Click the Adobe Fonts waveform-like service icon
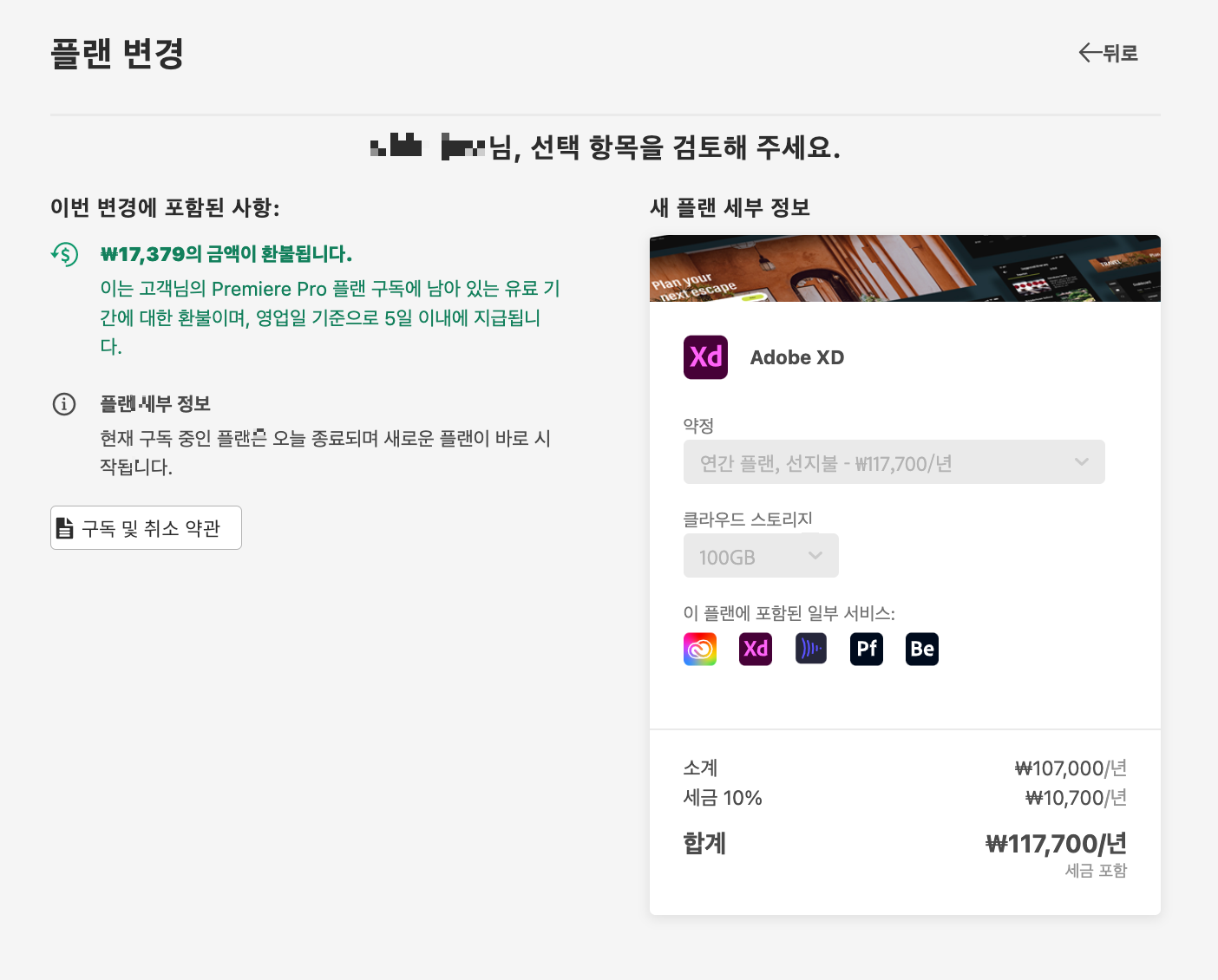Screen dimensions: 1218x980 coord(811,649)
